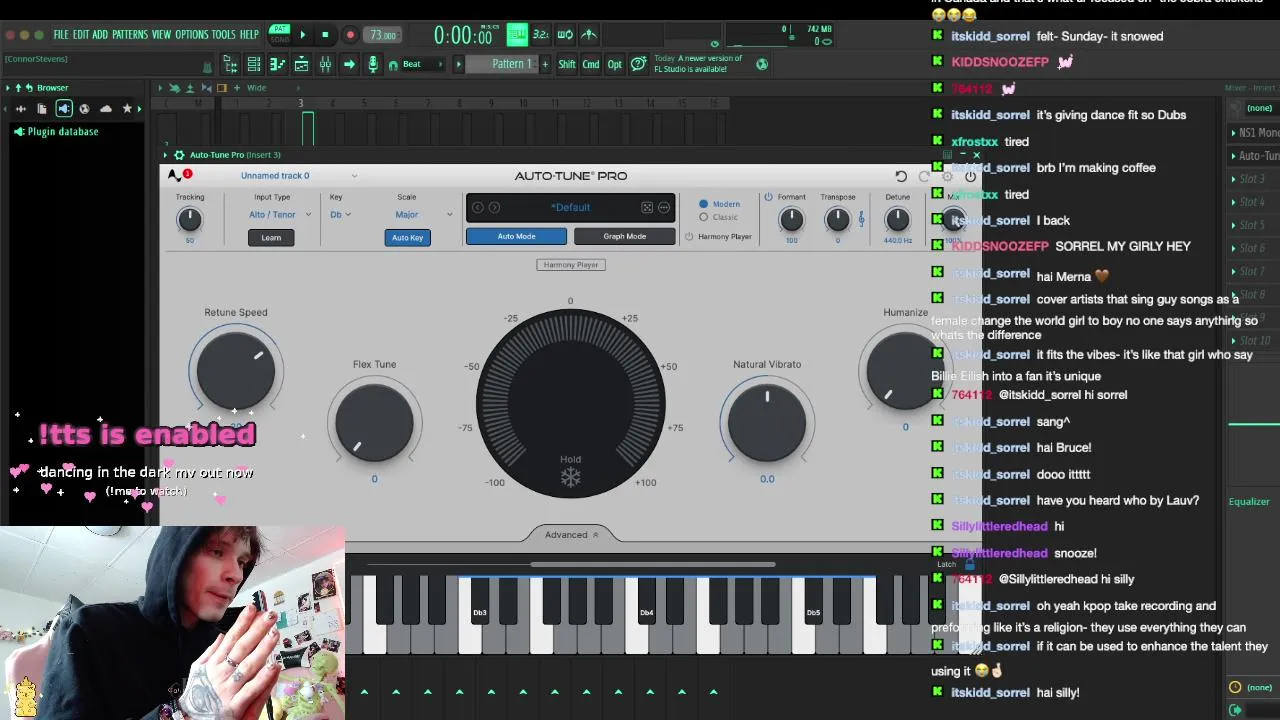The image size is (1280, 720).
Task: Click the 73.000 tempo field
Action: (383, 35)
